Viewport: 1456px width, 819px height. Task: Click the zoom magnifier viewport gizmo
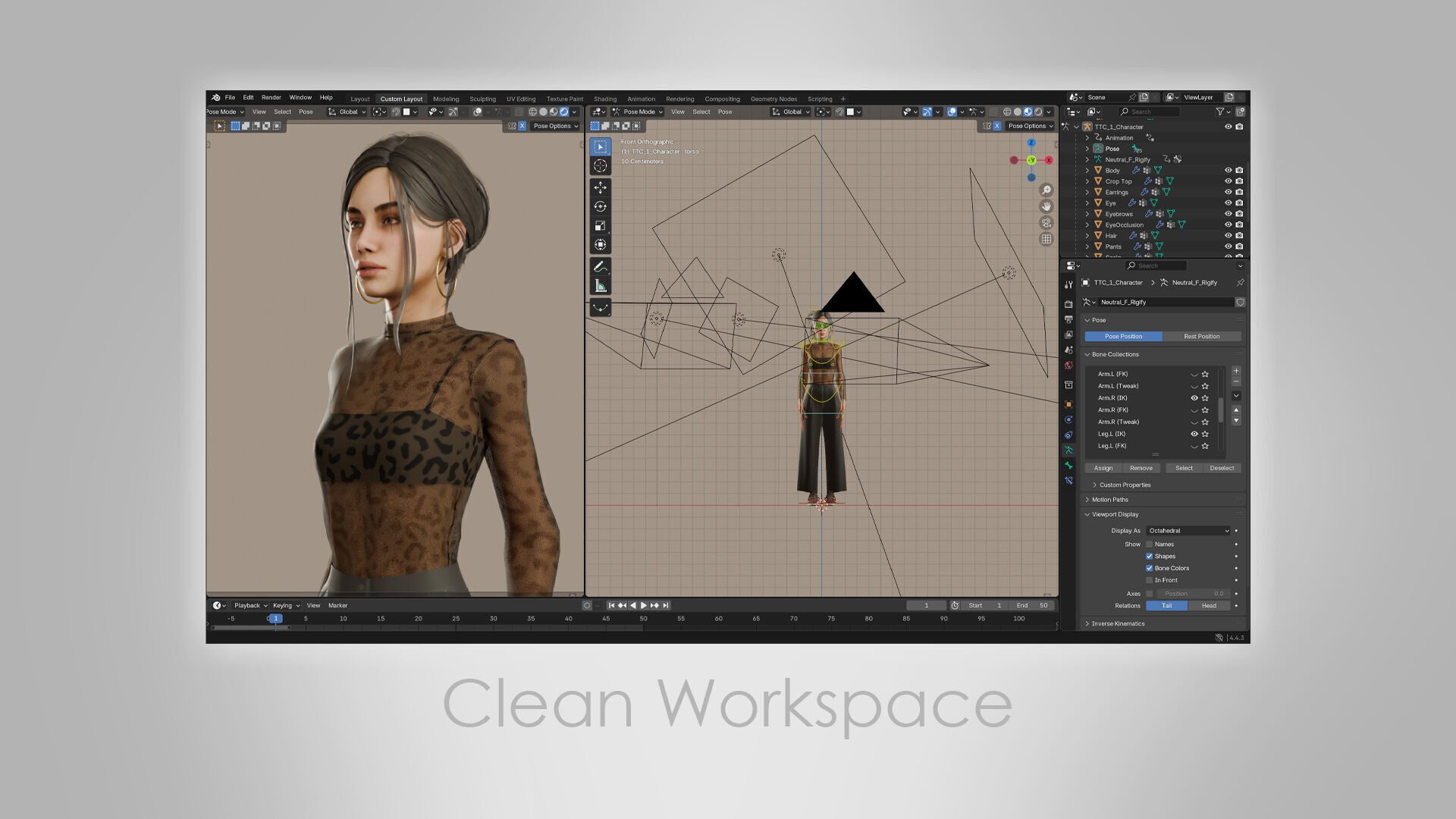point(1046,190)
